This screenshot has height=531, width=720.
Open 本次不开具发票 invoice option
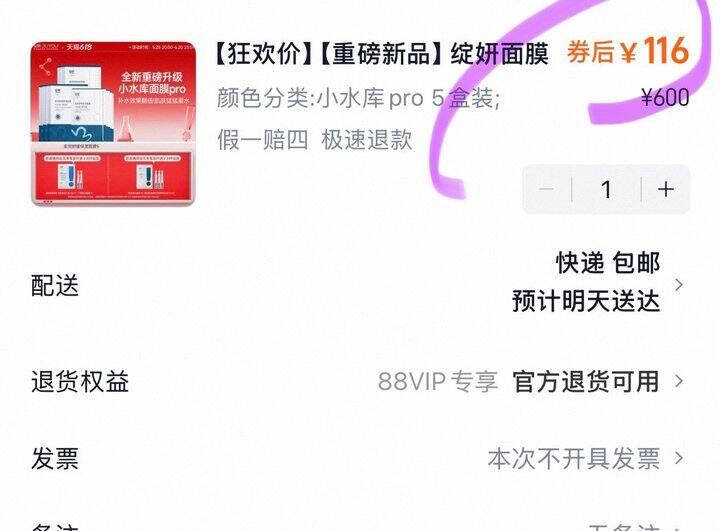(x=574, y=458)
